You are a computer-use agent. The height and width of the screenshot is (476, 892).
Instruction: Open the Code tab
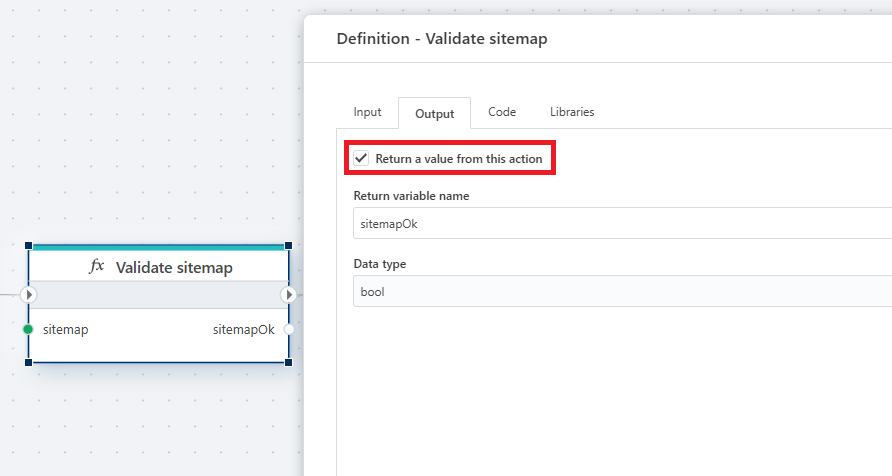pos(502,112)
